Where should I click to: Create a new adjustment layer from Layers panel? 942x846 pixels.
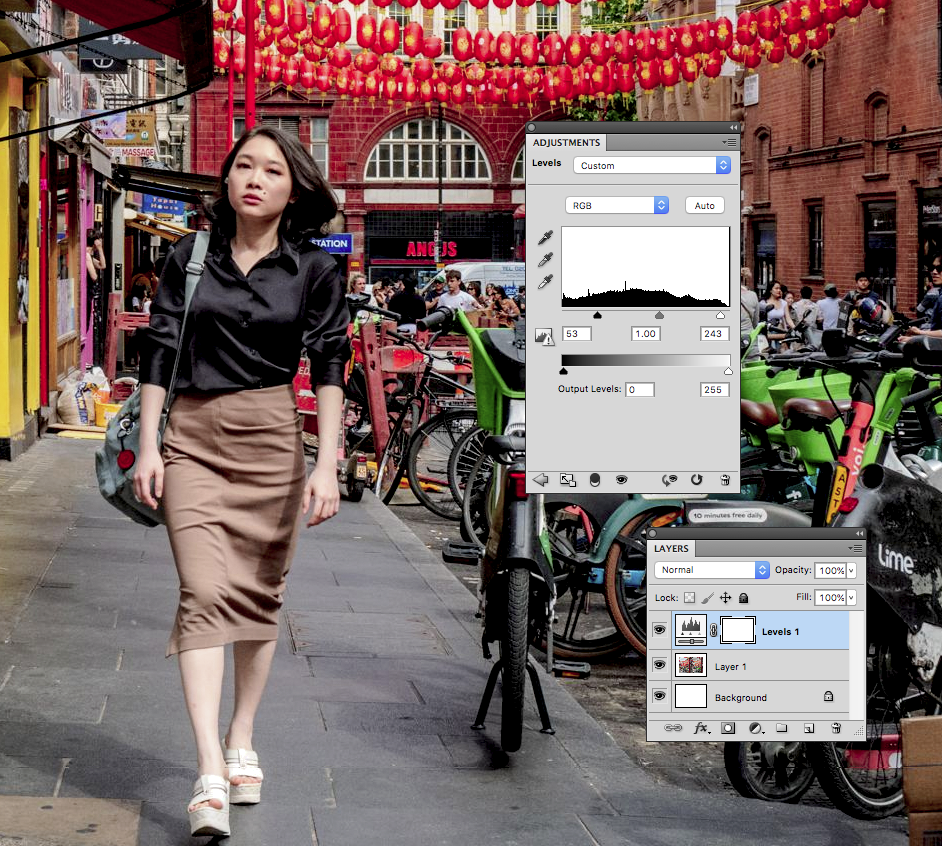click(x=755, y=728)
